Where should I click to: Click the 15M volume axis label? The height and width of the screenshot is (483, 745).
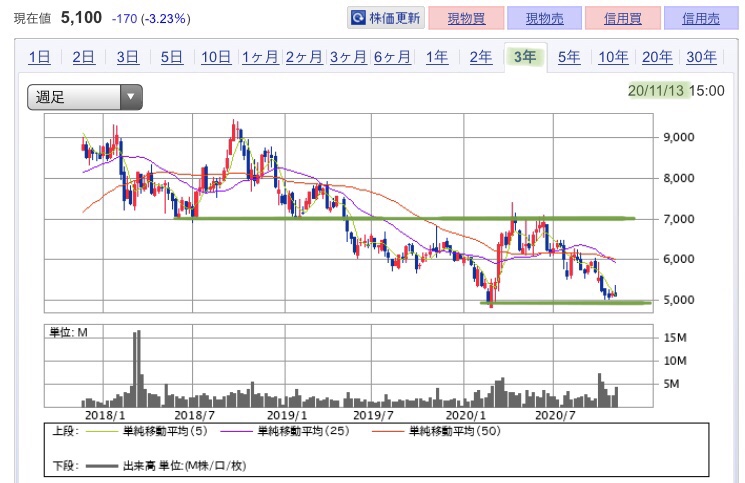click(675, 338)
